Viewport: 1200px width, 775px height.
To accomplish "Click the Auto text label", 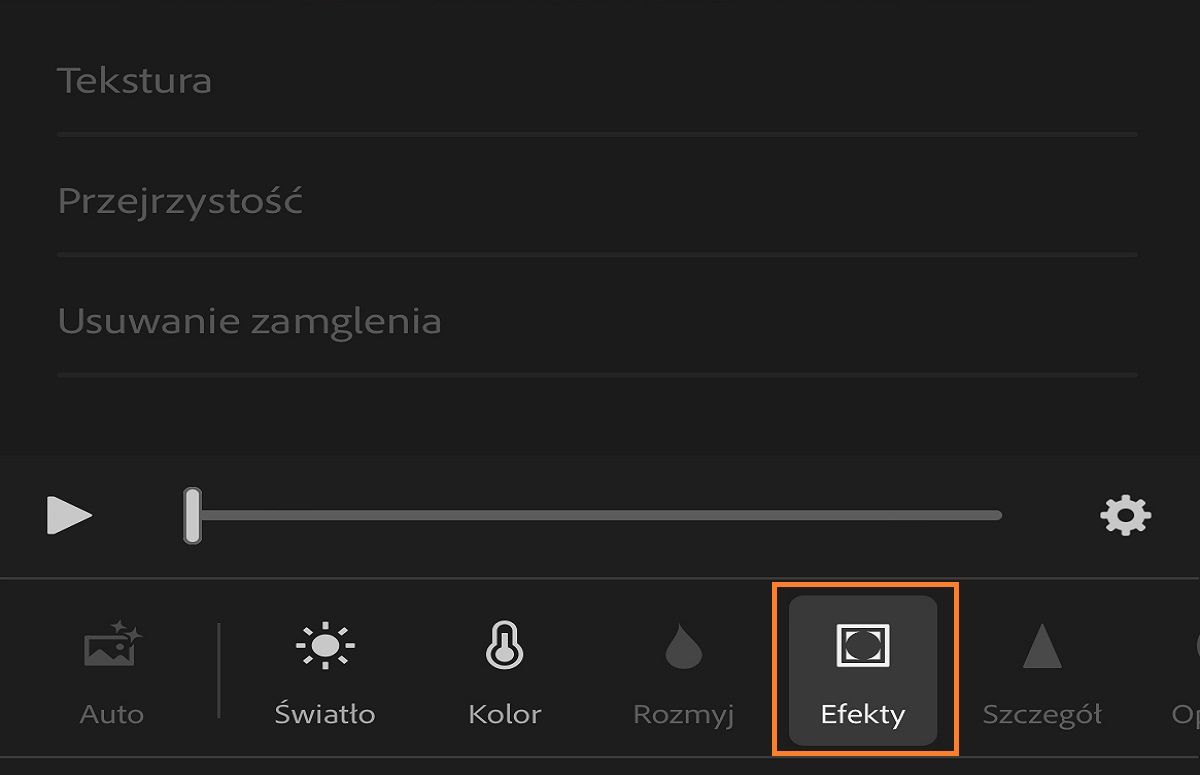I will click(x=110, y=714).
